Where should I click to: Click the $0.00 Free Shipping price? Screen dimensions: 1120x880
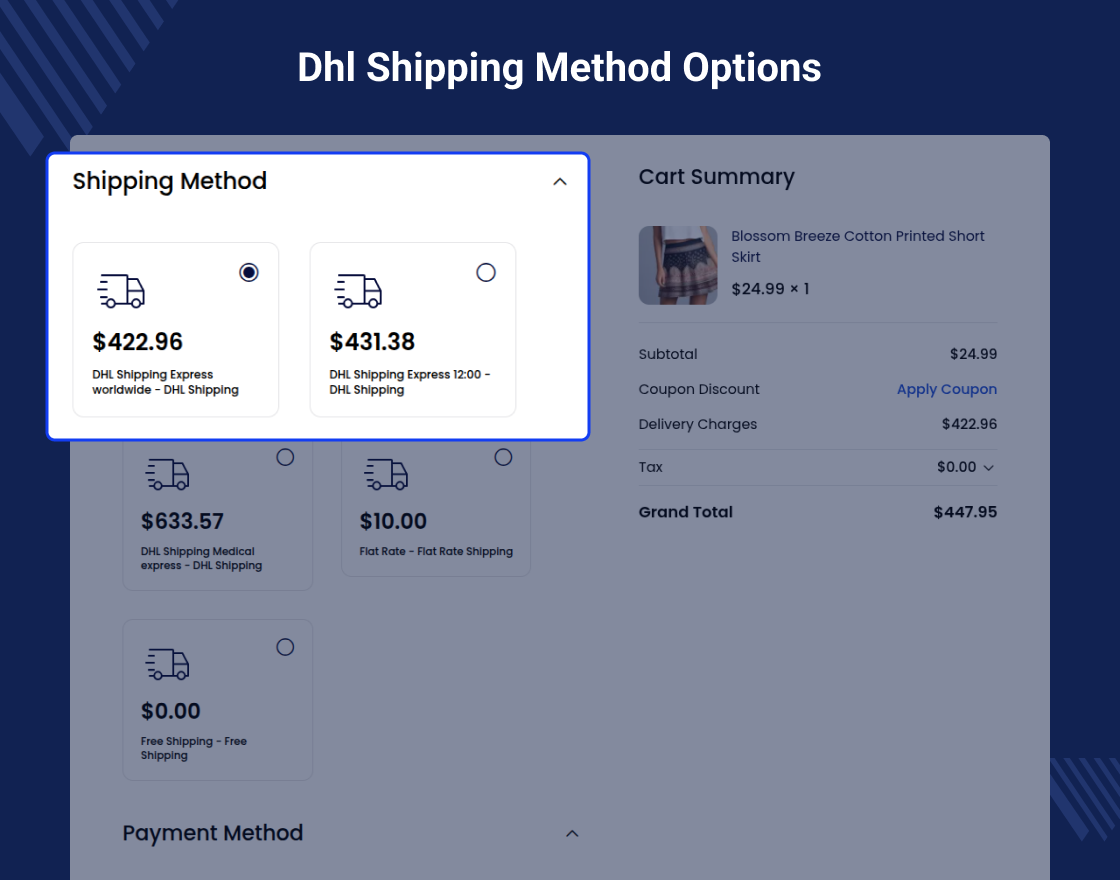[171, 711]
